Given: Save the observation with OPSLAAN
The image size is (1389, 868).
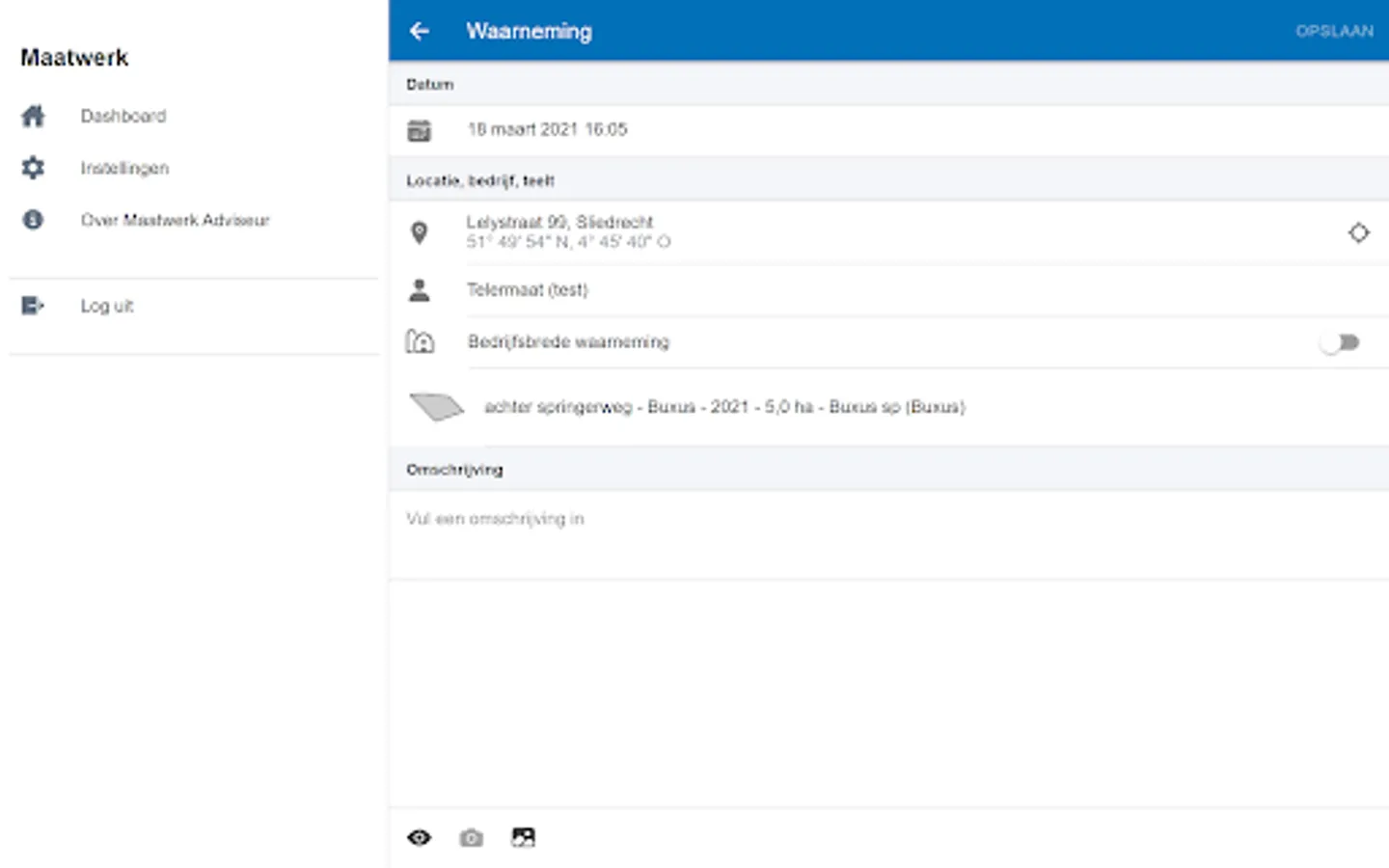Looking at the screenshot, I should pos(1334,31).
